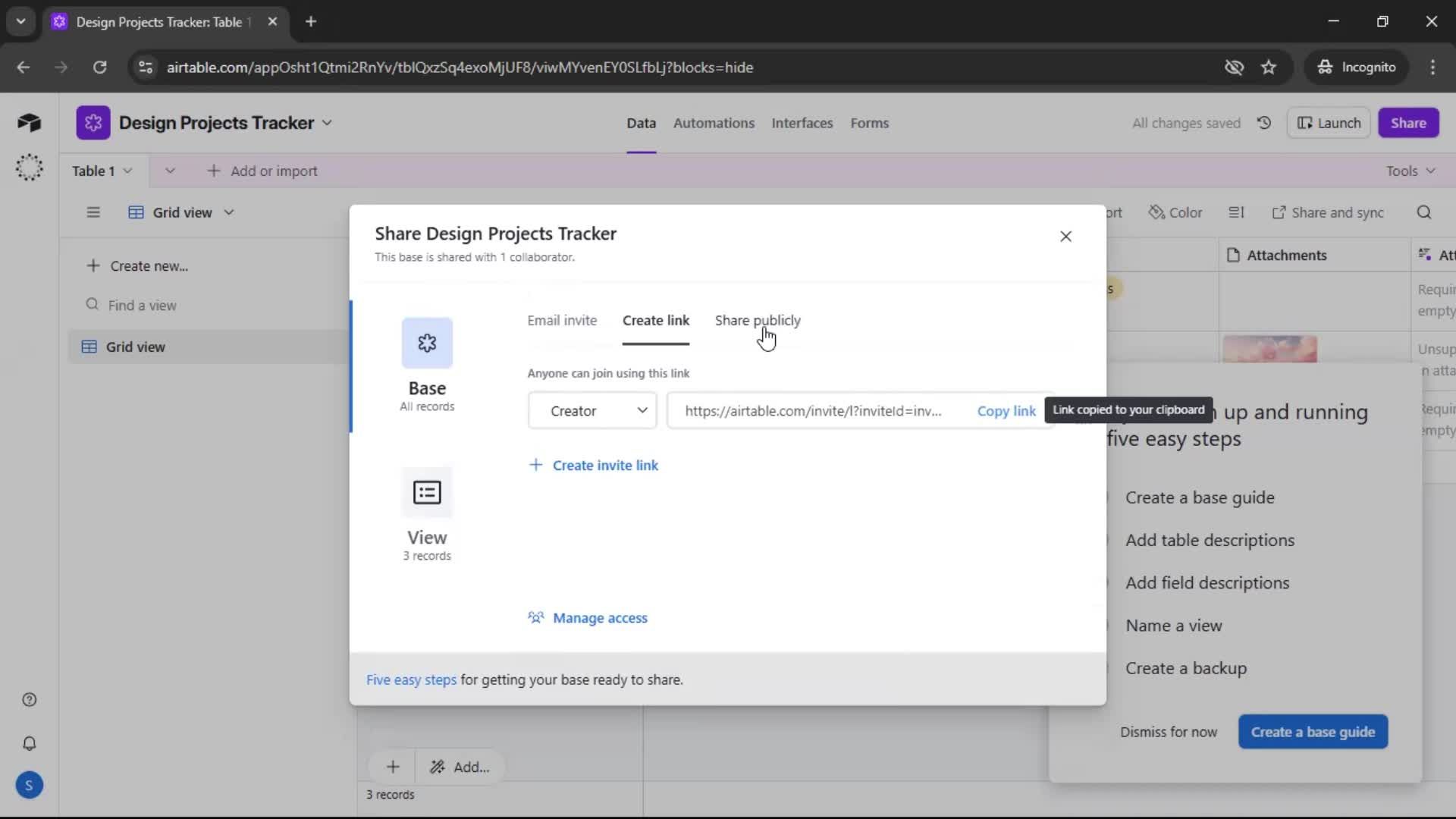This screenshot has height=819, width=1456.
Task: Click Create a base guide button
Action: tap(1313, 732)
